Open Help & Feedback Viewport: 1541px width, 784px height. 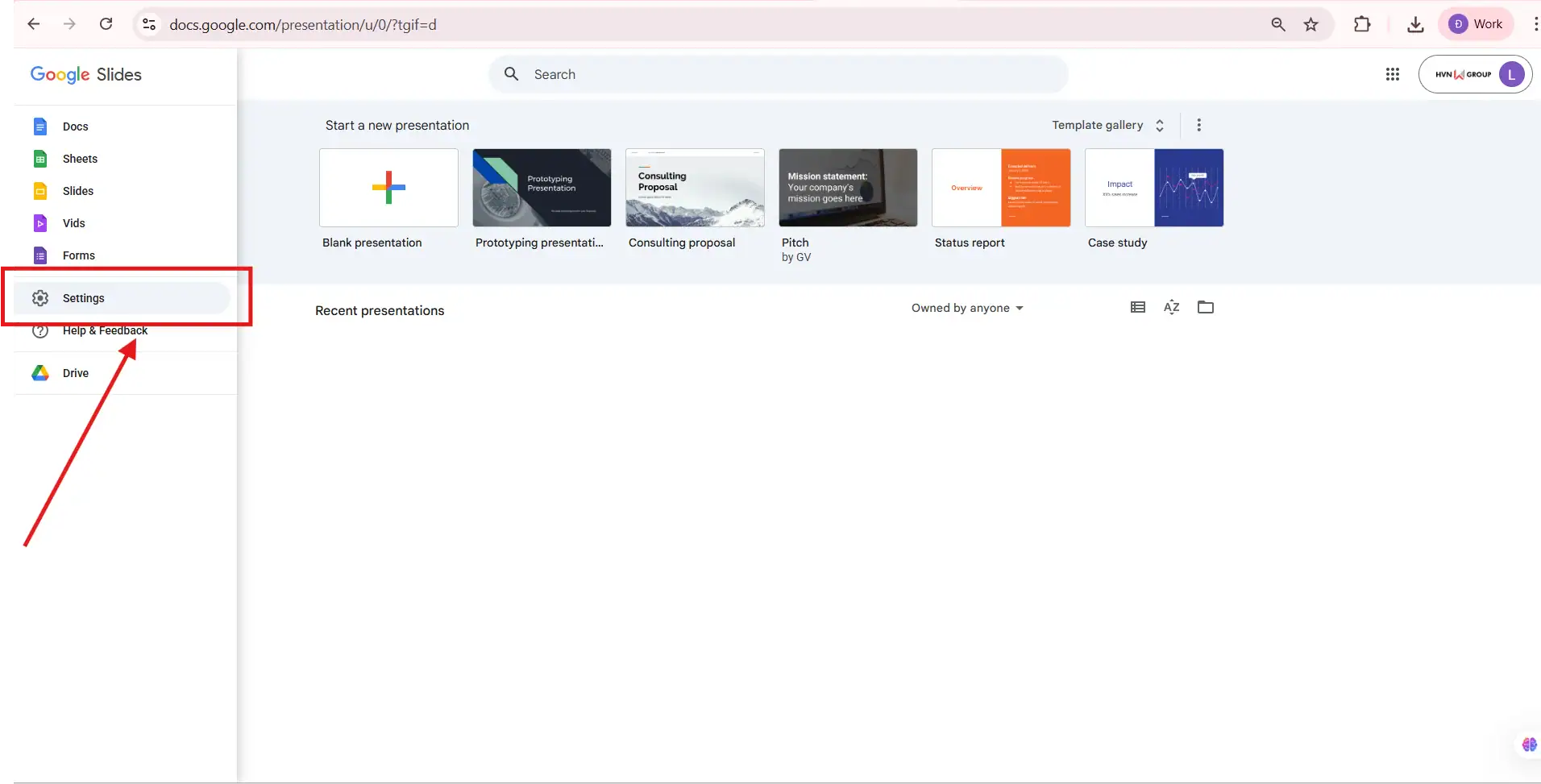pyautogui.click(x=106, y=330)
